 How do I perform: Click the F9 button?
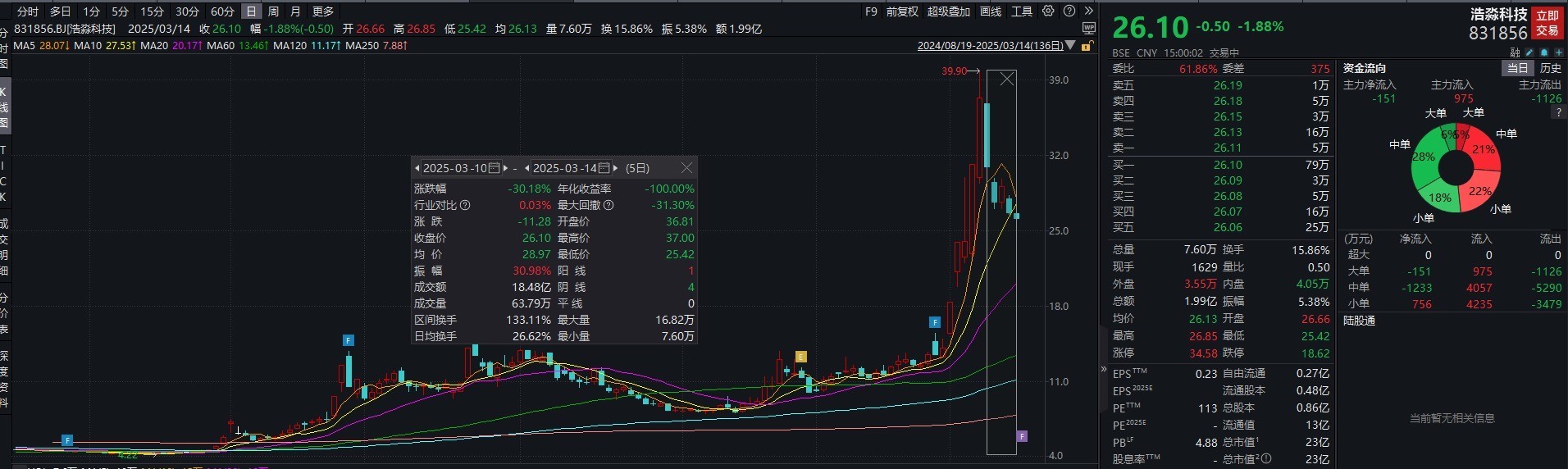[x=871, y=11]
